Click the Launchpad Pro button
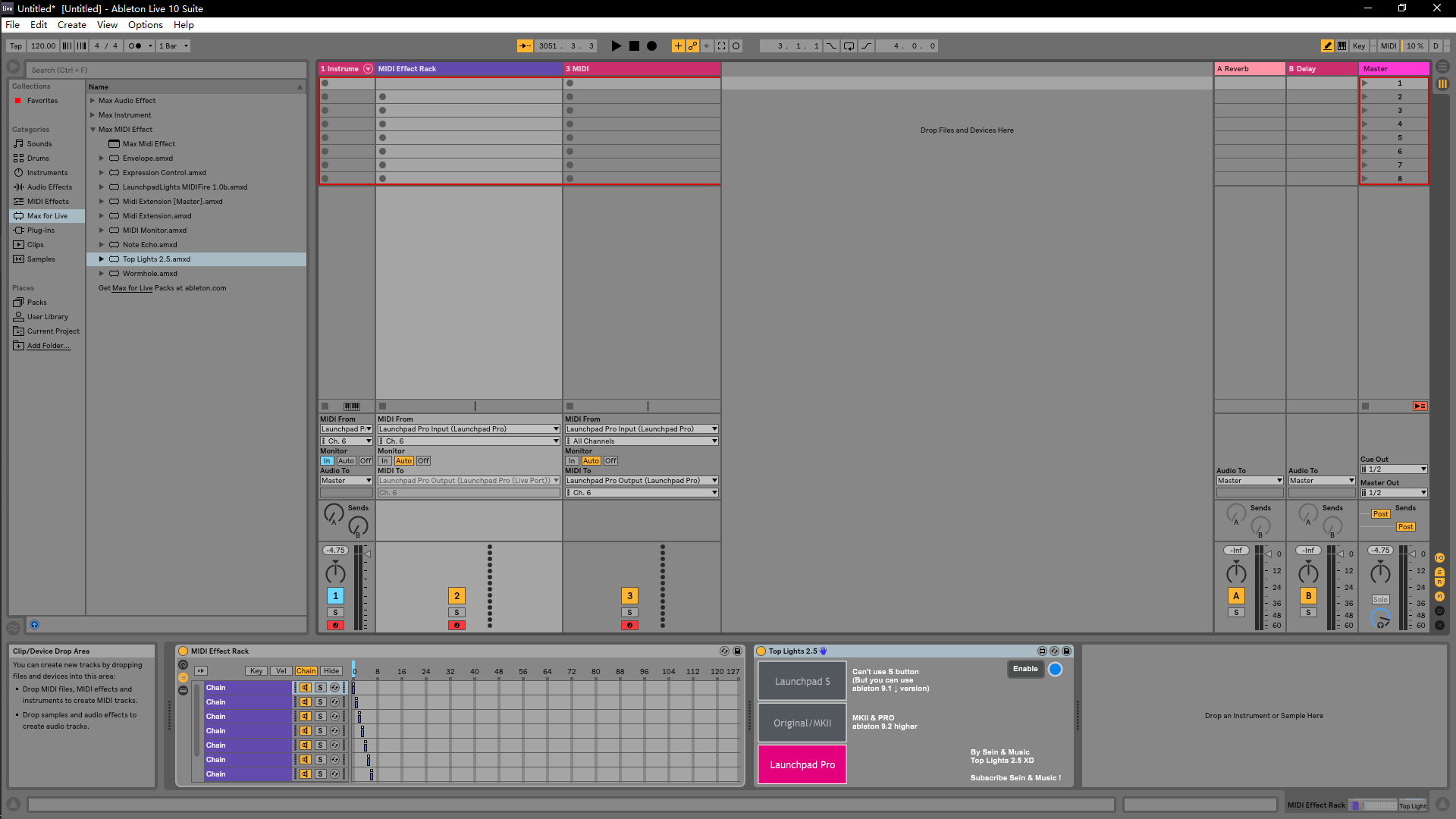Screen dimensions: 1456x819 pos(802,764)
